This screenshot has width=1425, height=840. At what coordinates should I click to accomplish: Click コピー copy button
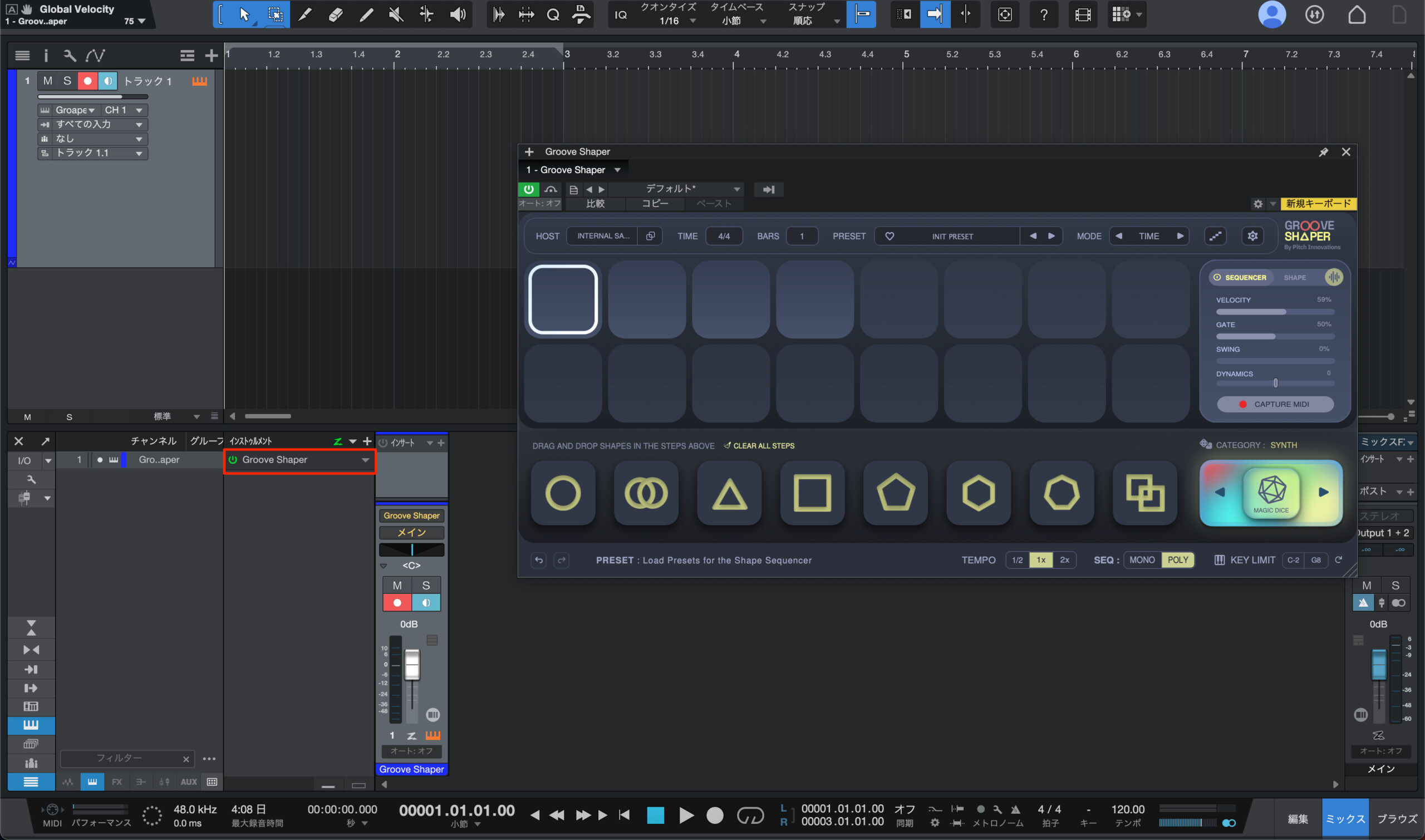[x=655, y=203]
